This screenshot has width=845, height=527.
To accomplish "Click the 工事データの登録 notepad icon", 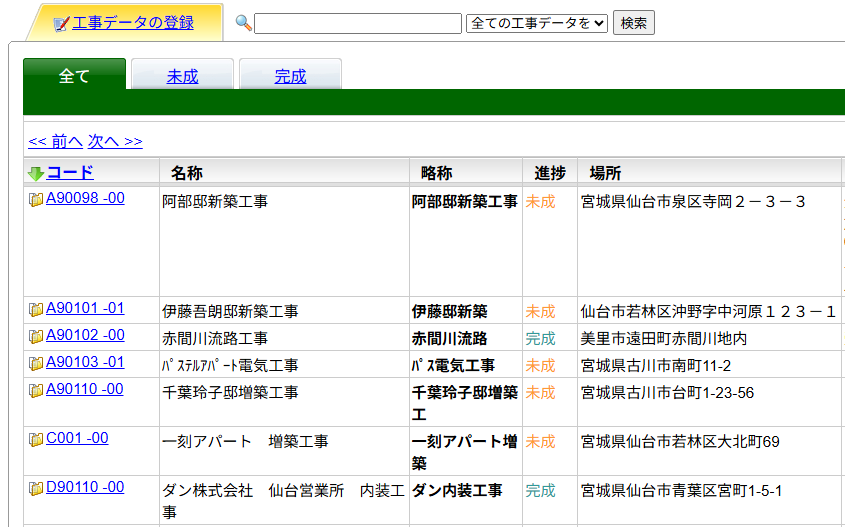I will [x=61, y=23].
